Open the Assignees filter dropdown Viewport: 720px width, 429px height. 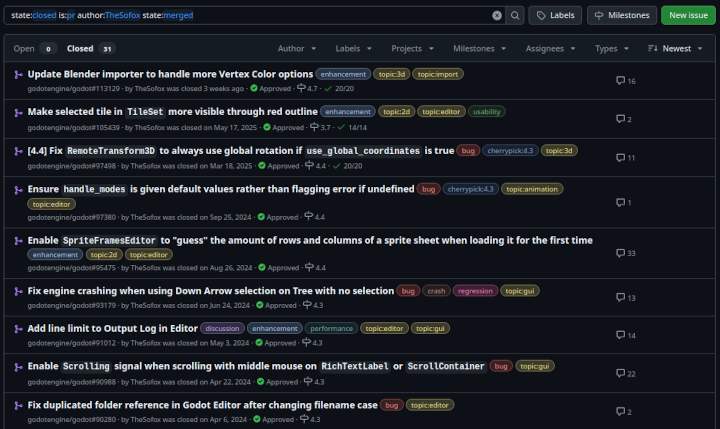(x=550, y=49)
